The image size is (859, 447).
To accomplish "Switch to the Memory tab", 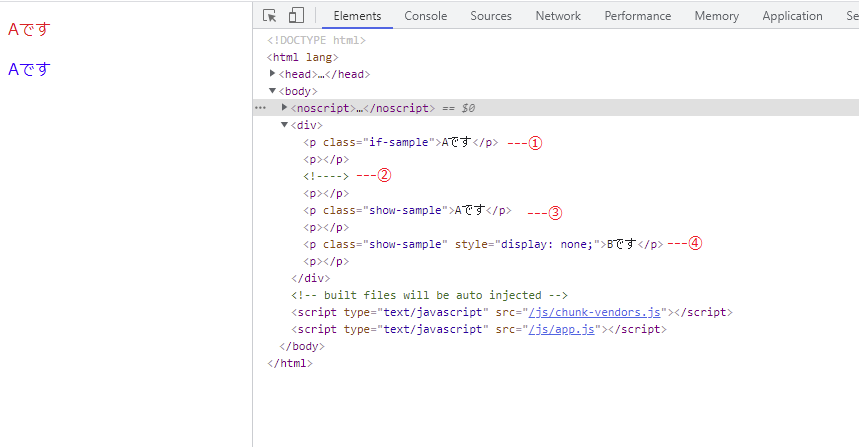I will 717,16.
